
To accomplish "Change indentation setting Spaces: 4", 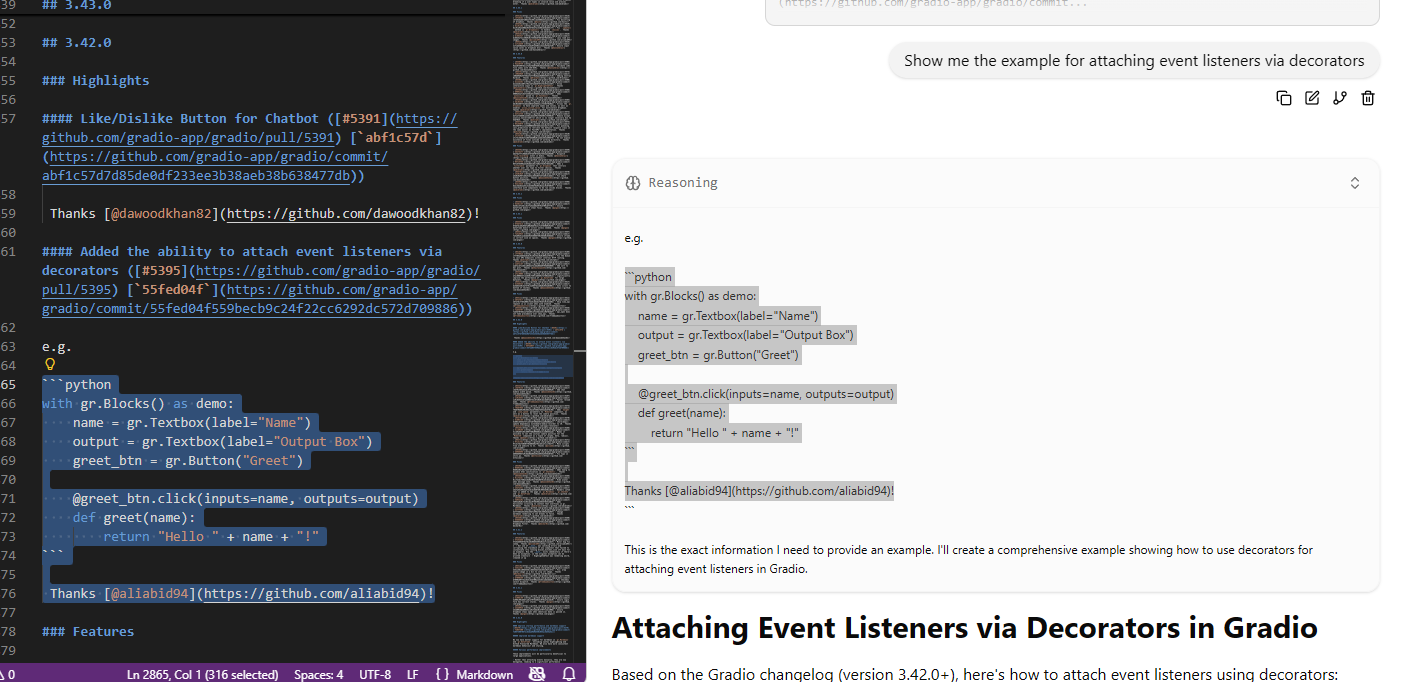I will [x=318, y=674].
